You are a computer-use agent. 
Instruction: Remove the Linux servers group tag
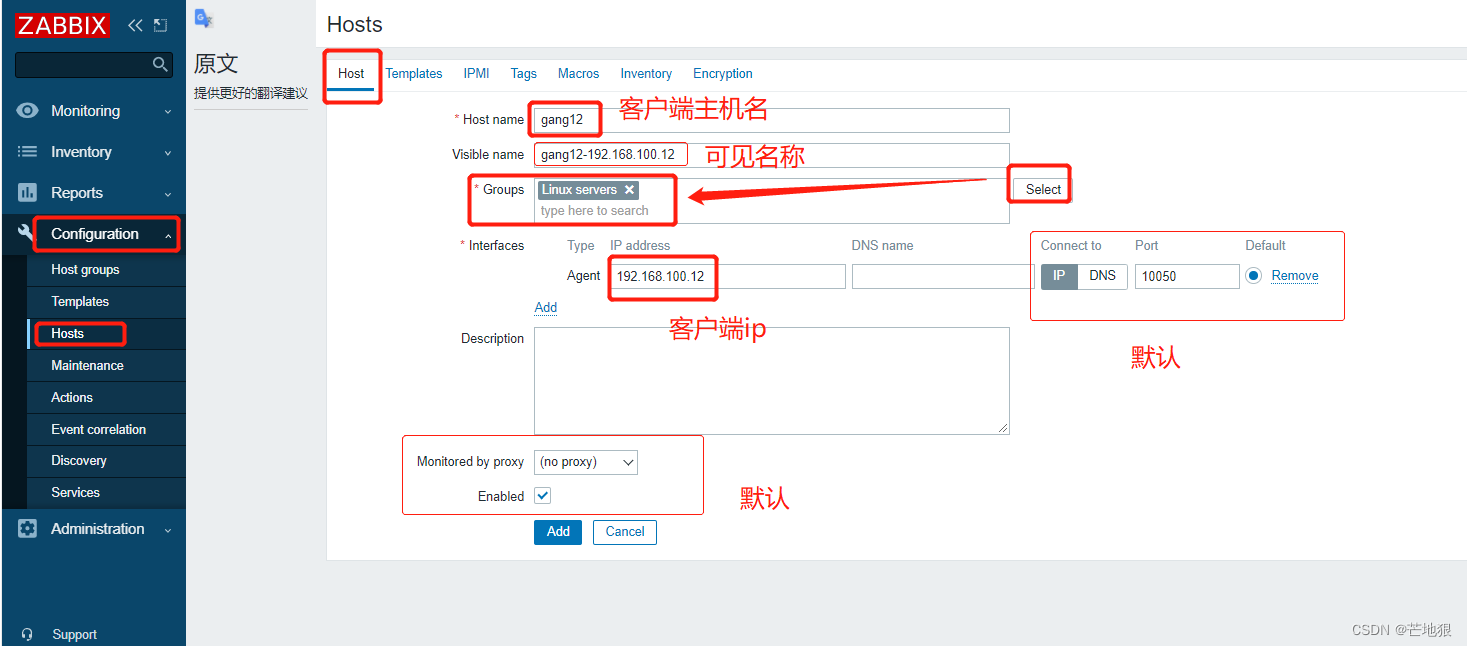[629, 190]
